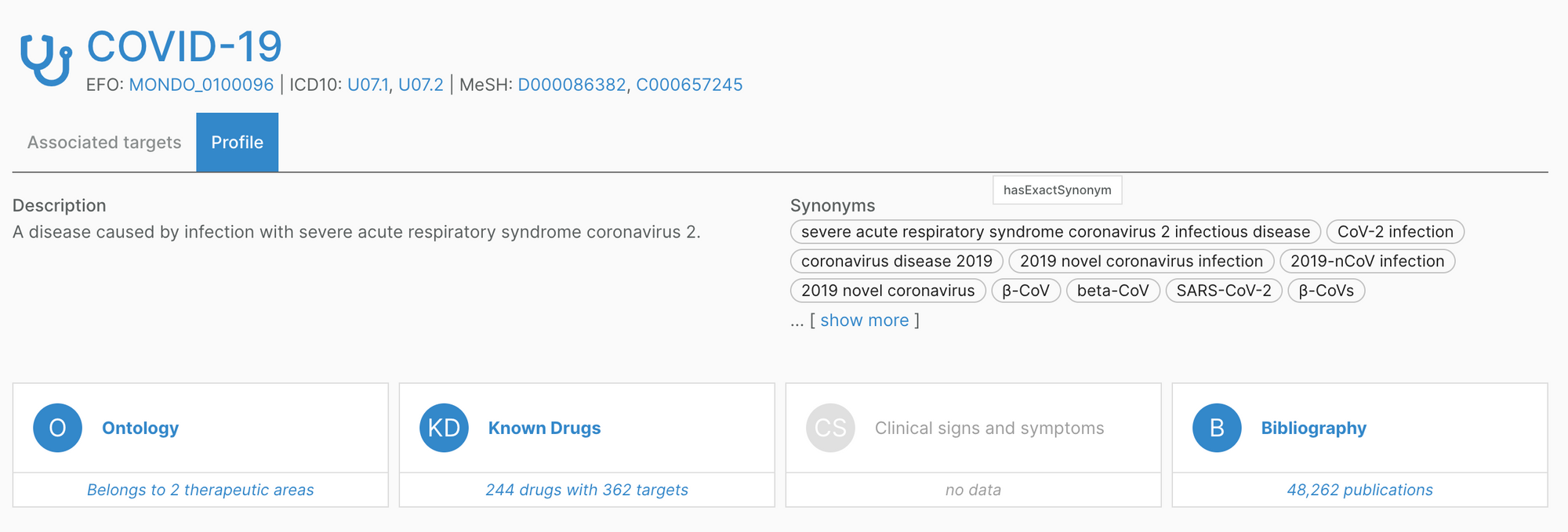Open ICD10 code U07.1 link
This screenshot has width=1568, height=532.
click(368, 85)
